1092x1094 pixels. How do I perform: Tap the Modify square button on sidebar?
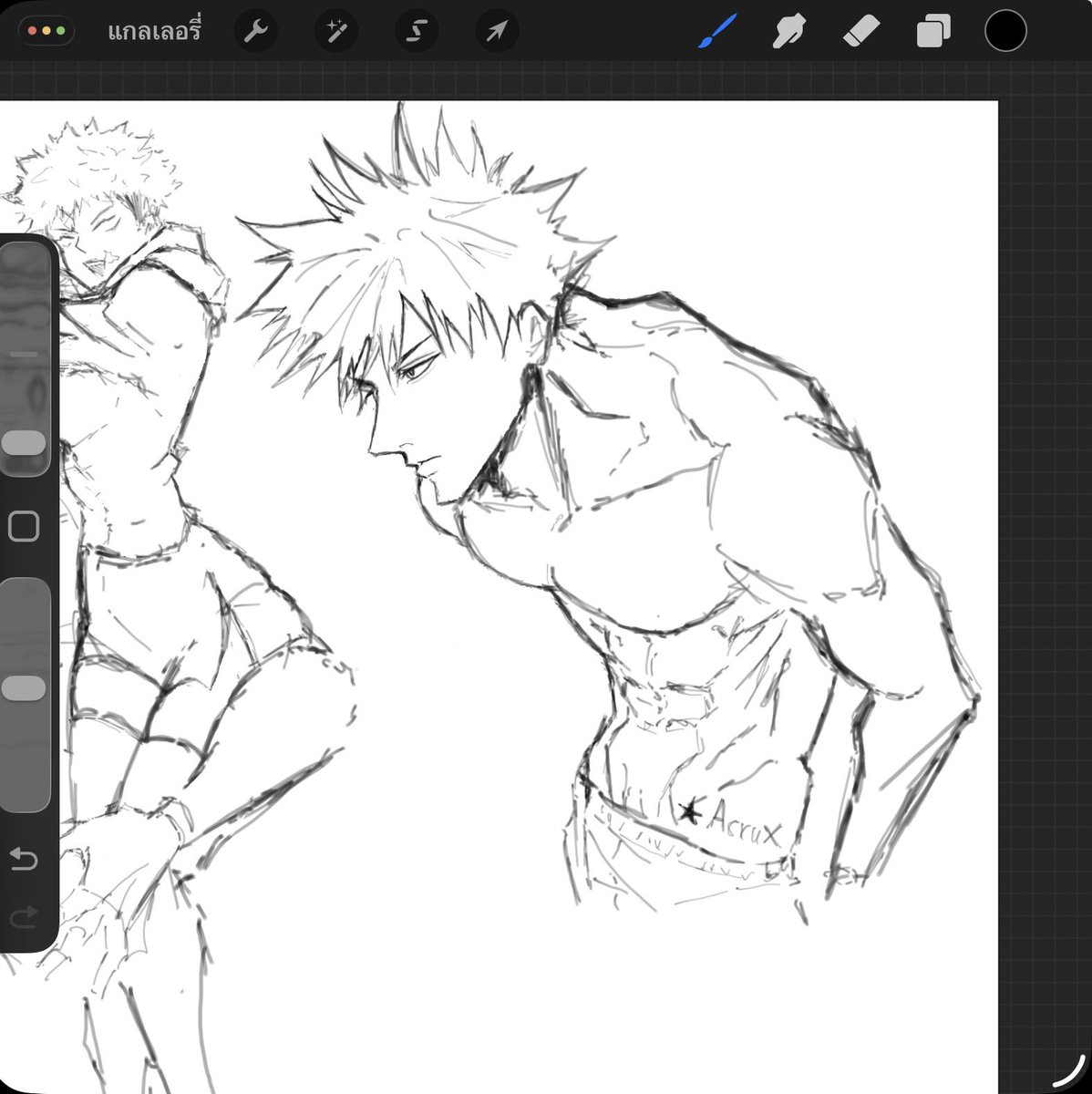pos(23,526)
